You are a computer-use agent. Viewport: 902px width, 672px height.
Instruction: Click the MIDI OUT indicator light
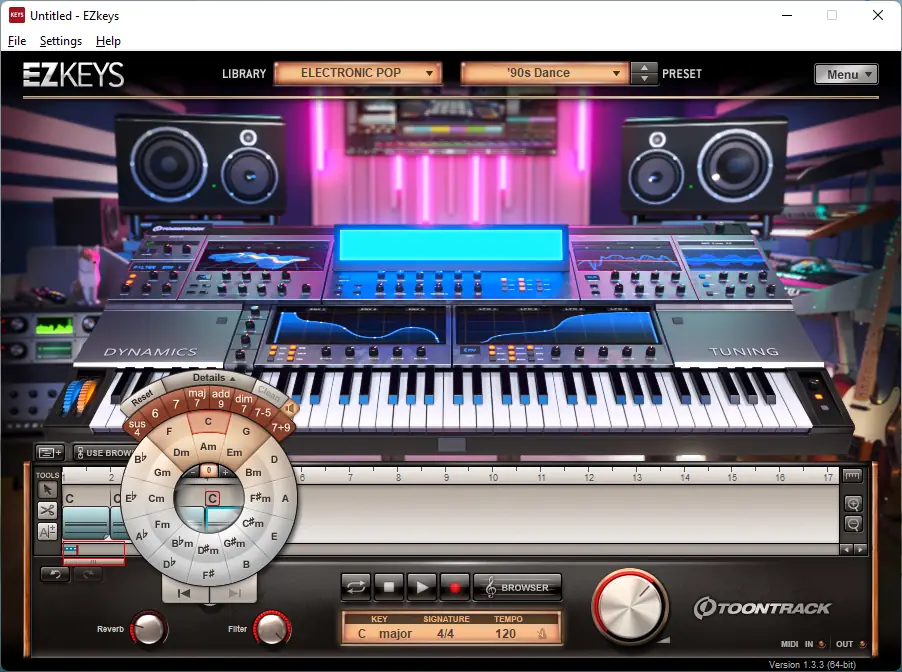click(862, 644)
